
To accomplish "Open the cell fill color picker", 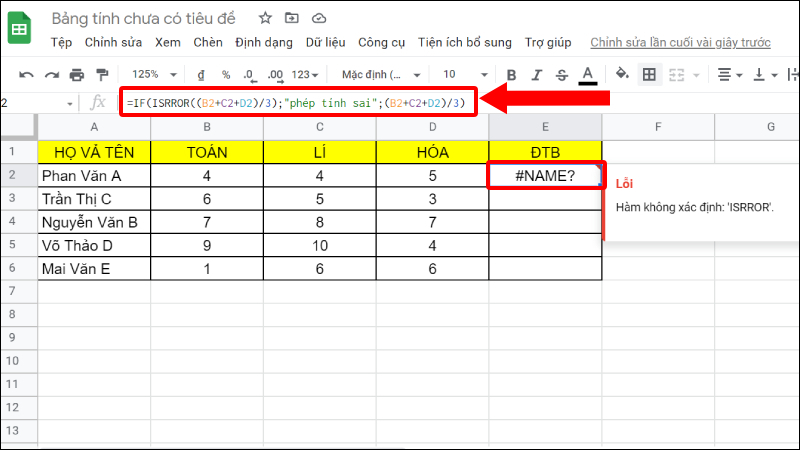I will pos(621,75).
